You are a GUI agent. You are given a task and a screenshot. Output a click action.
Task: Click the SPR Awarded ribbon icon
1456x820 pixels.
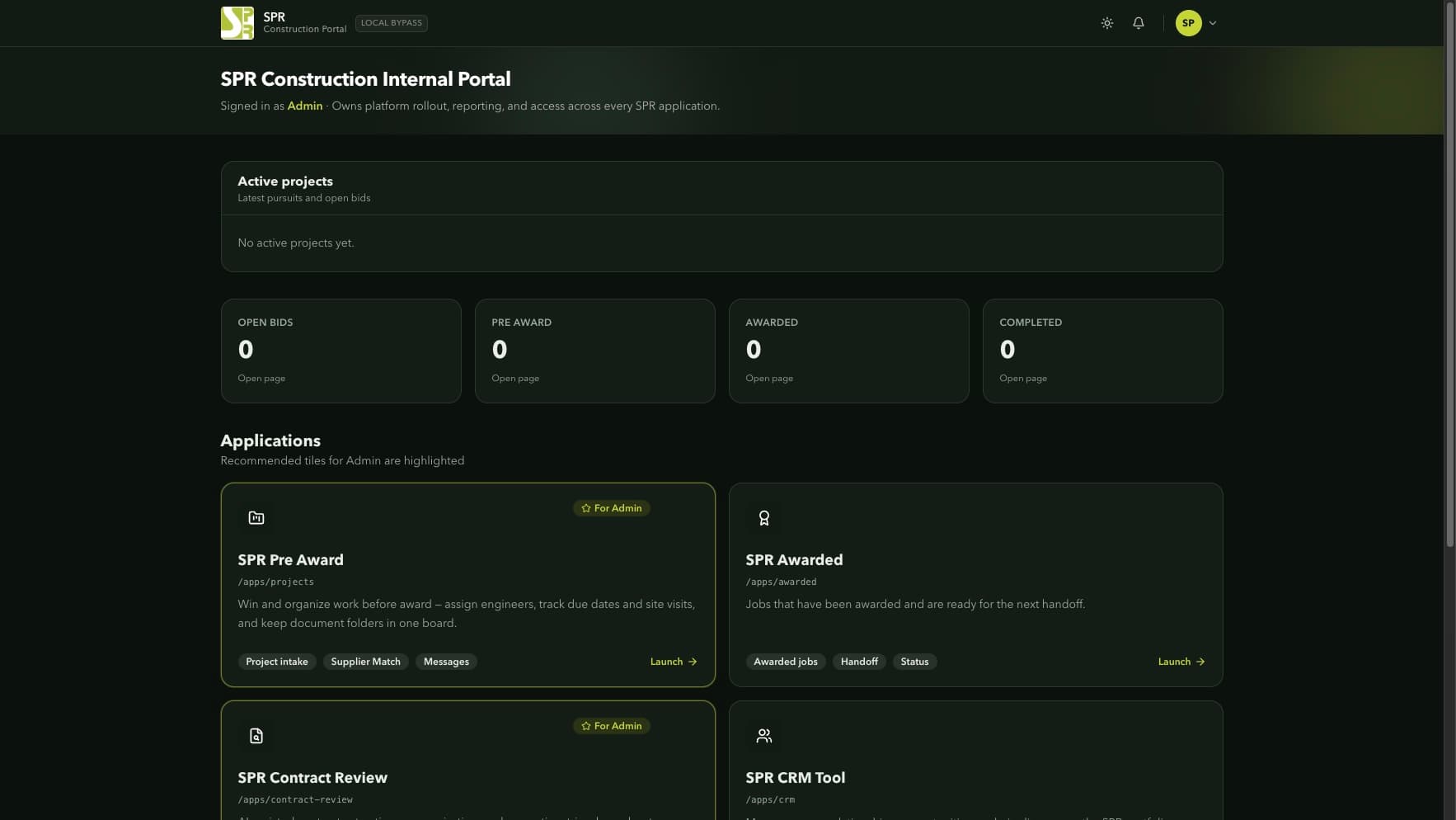tap(764, 518)
